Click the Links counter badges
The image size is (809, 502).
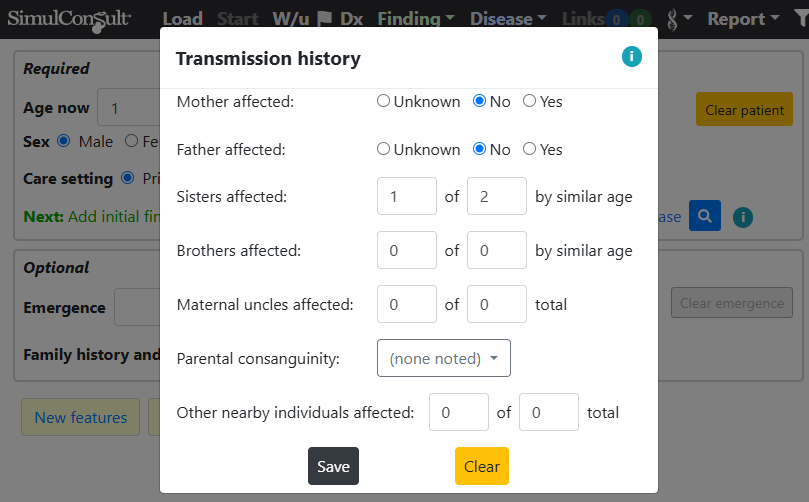tap(628, 20)
